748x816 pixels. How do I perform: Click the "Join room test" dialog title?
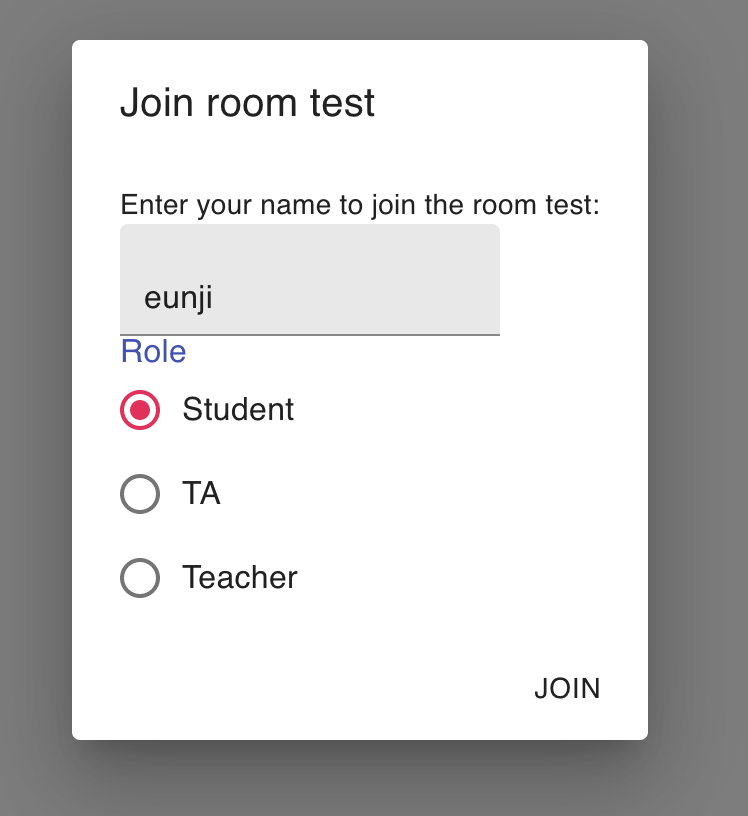pyautogui.click(x=247, y=104)
